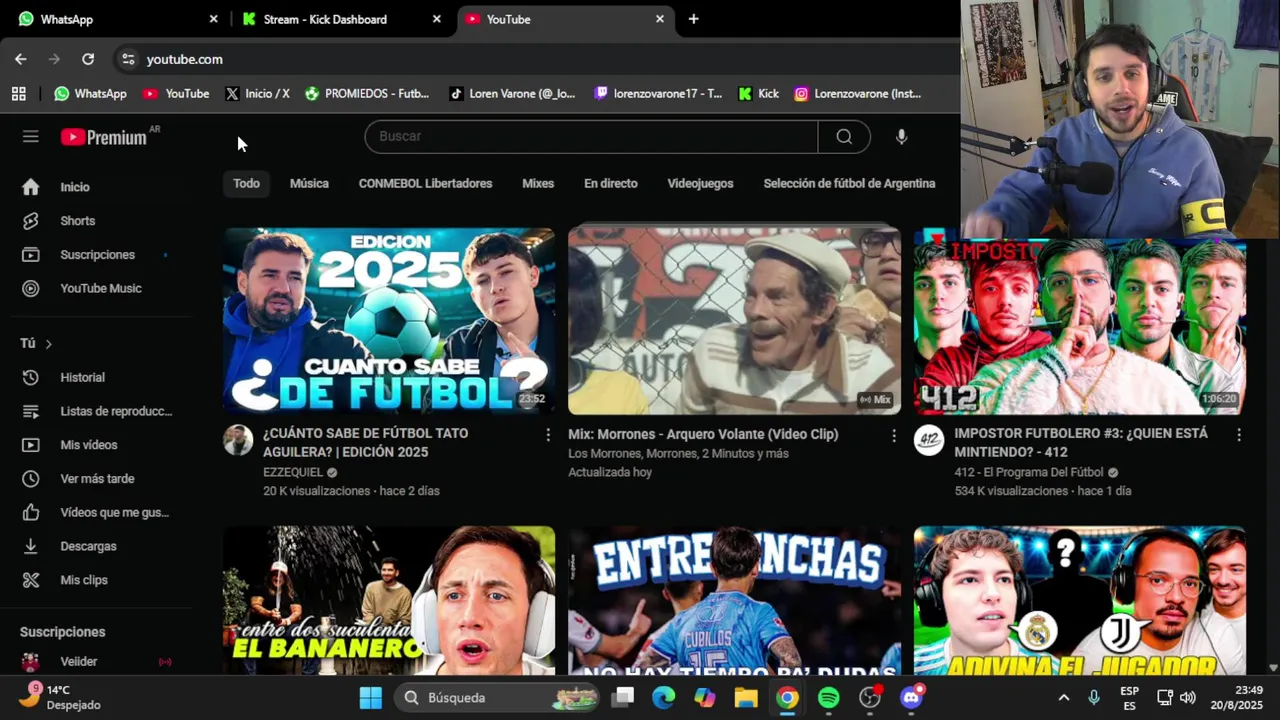Open the Lorenzovarone Instagram bookmark
The image size is (1280, 720).
click(858, 94)
